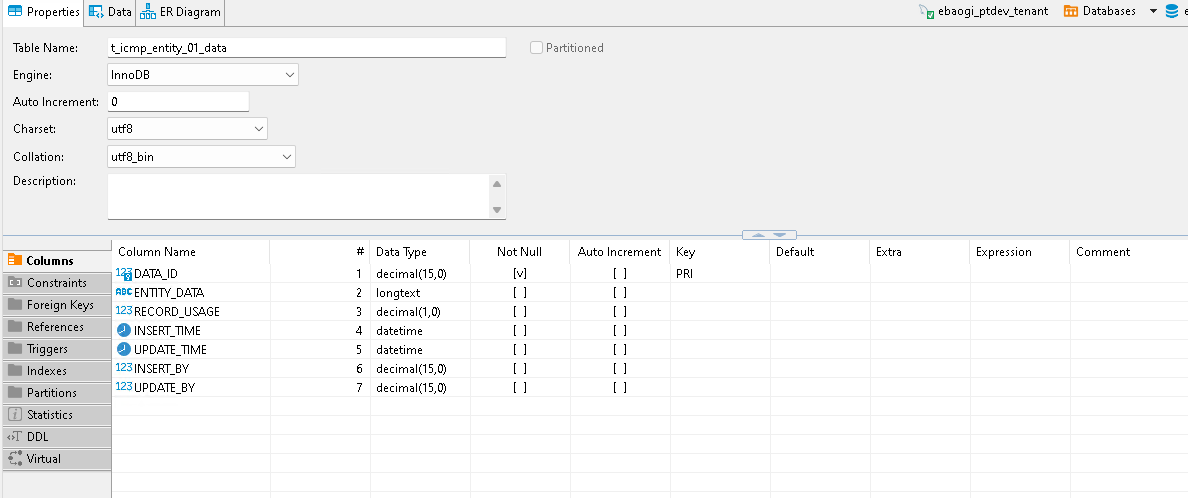The image size is (1188, 498).
Task: Toggle Not Null for ENTITY_DATA
Action: [520, 293]
